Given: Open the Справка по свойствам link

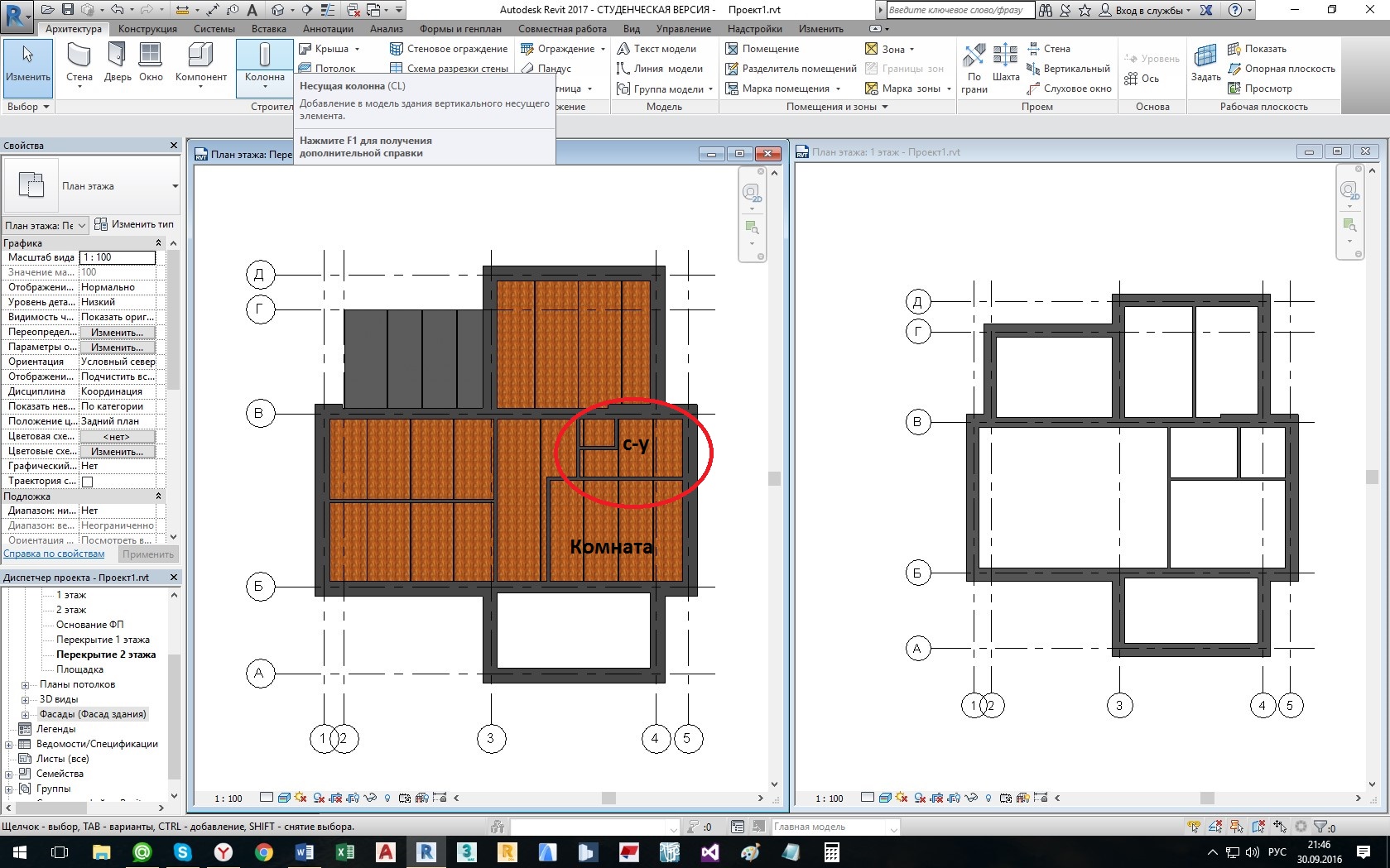Looking at the screenshot, I should click(54, 554).
